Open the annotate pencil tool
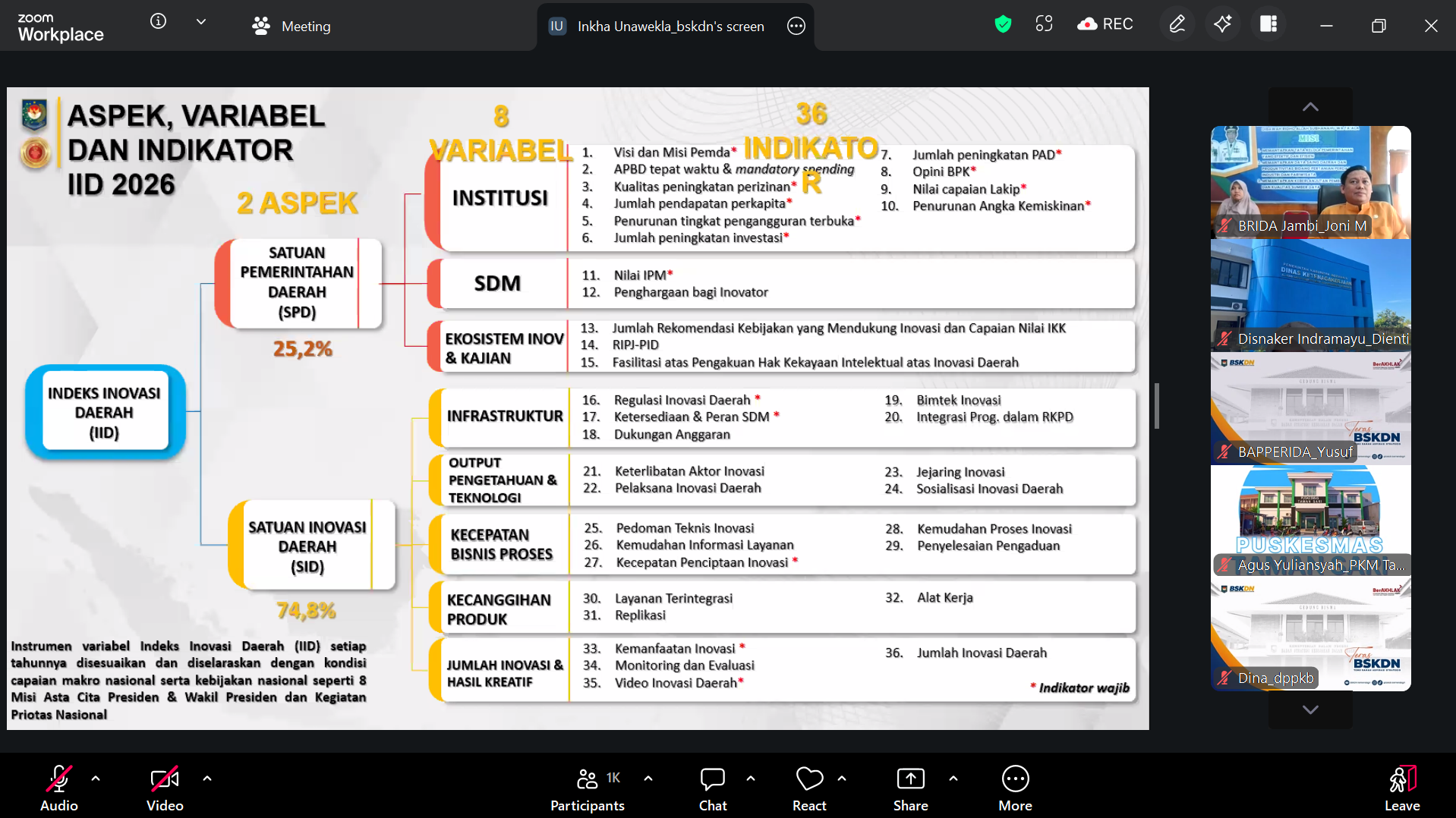Screen dimensions: 1456x818 [x=1177, y=24]
